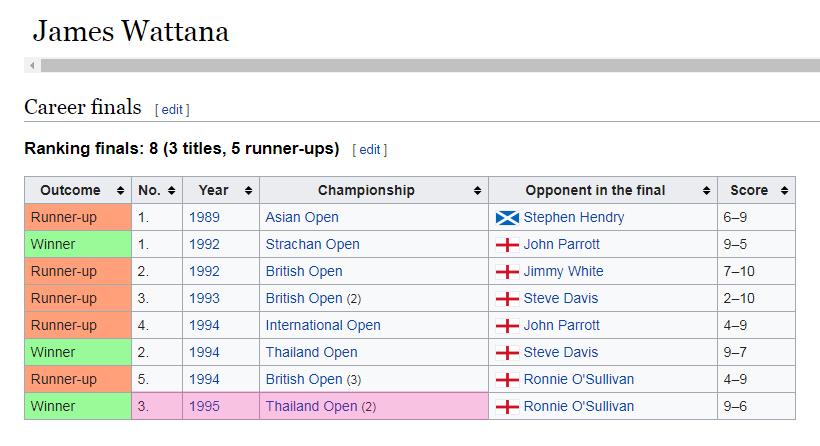Click flag icon in Strachan Open row

507,244
